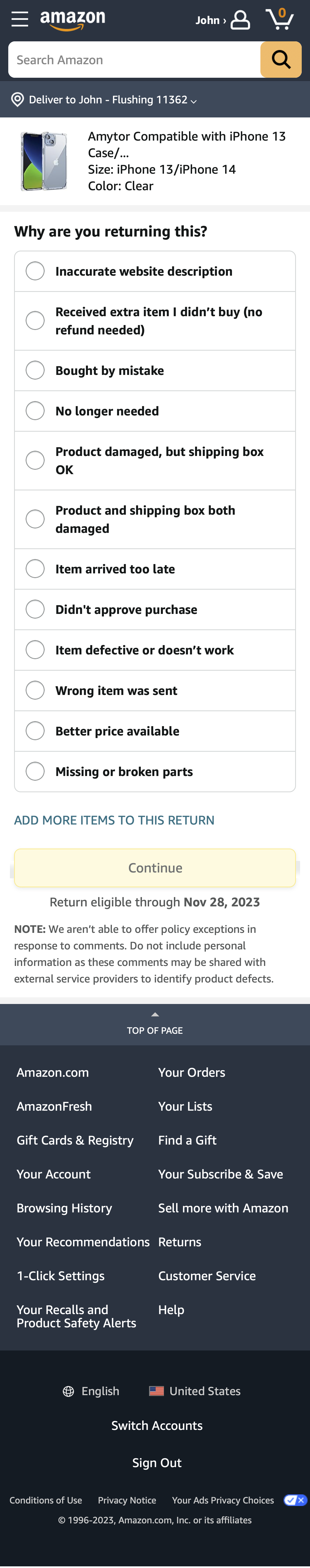Image resolution: width=310 pixels, height=1568 pixels.
Task: Open the hamburger navigation menu
Action: (19, 18)
